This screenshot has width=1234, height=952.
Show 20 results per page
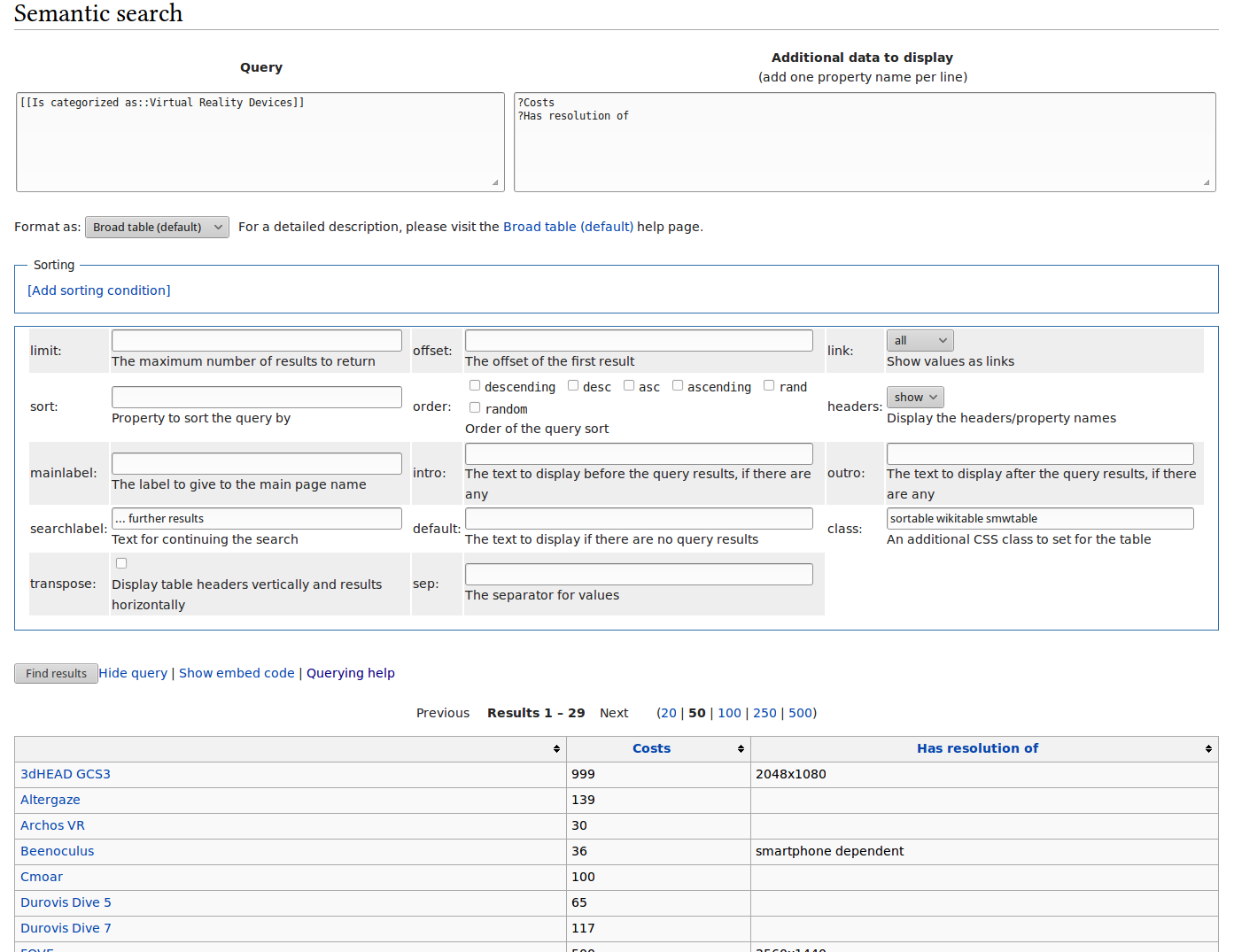(x=668, y=713)
